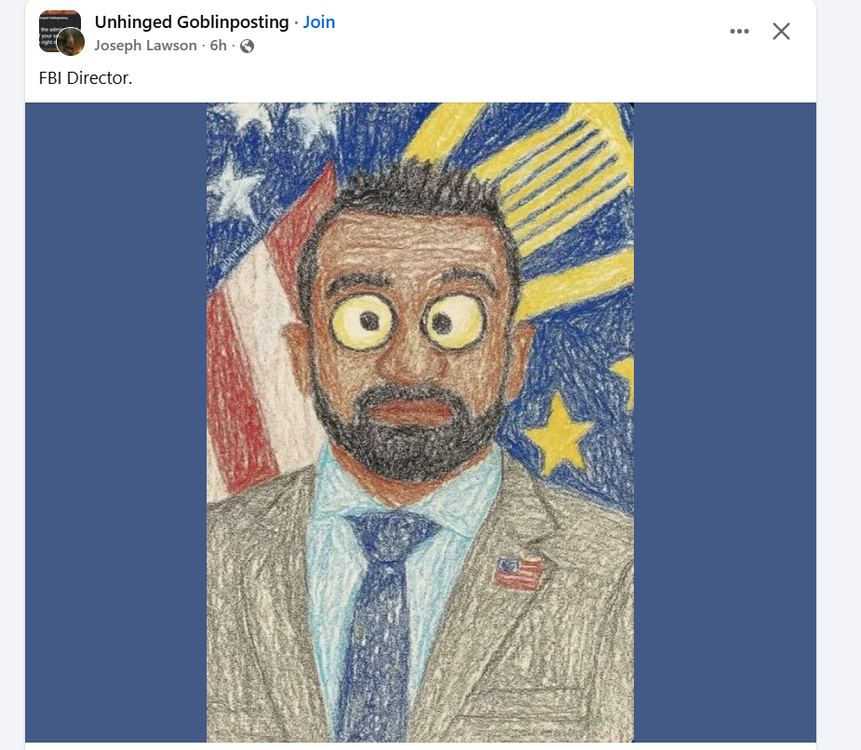Click Joseph Lawson's small round profile picture
The image size is (861, 750).
pyautogui.click(x=71, y=42)
